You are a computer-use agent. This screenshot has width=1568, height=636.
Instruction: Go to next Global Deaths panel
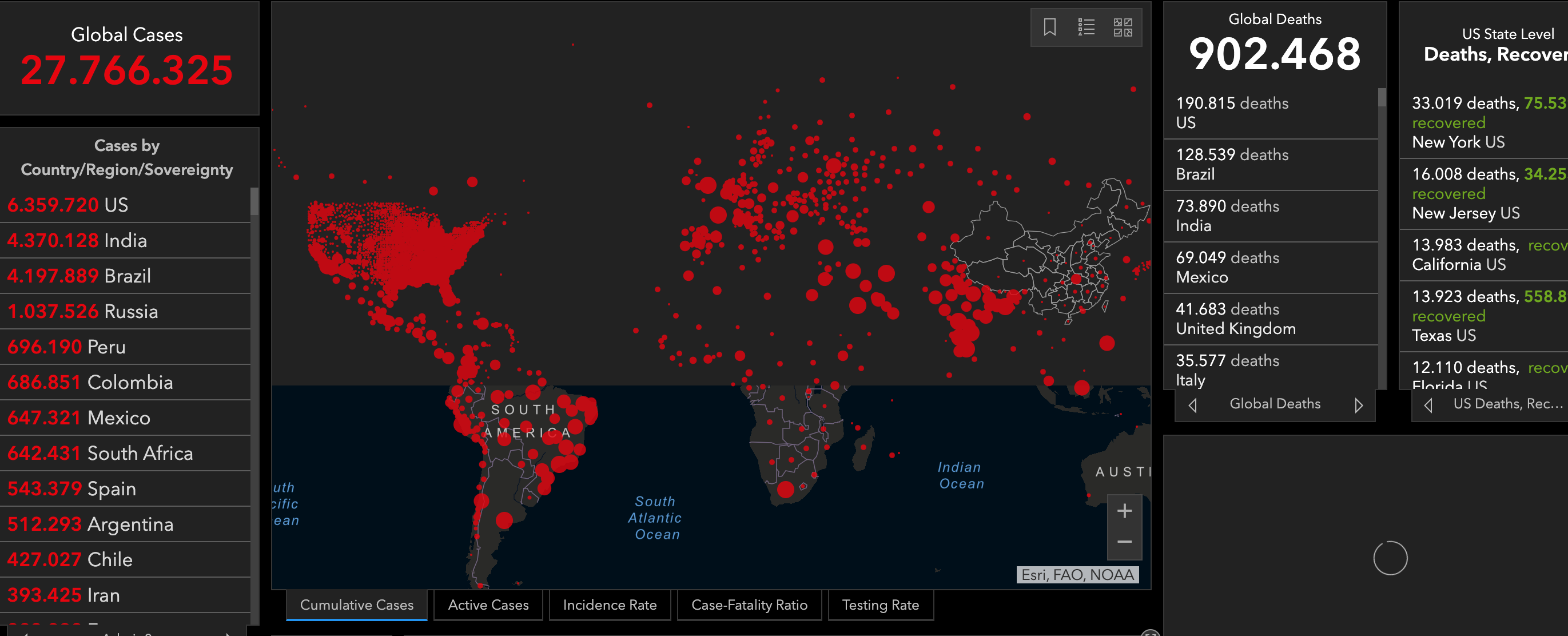1359,405
